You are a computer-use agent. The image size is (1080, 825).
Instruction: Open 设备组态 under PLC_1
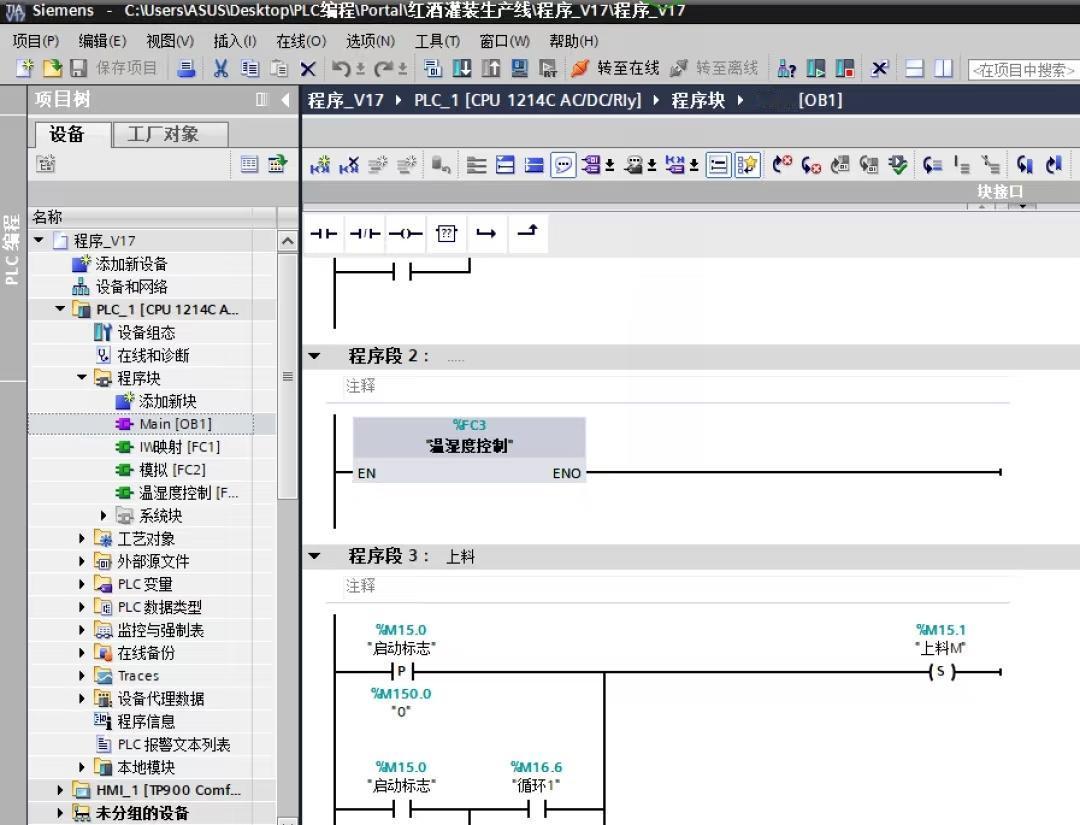134,333
